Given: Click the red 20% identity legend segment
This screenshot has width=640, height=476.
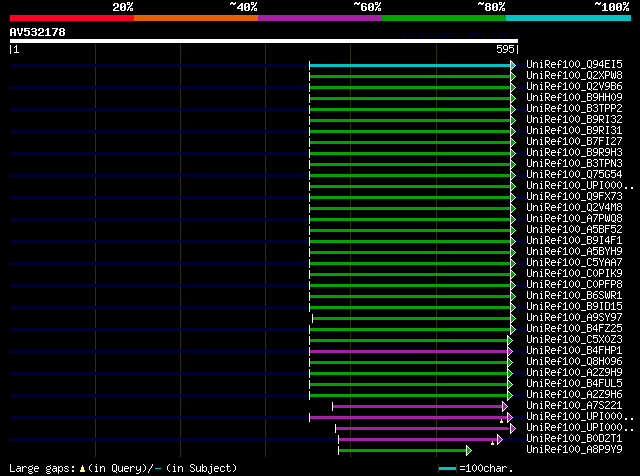Looking at the screenshot, I should [72, 18].
